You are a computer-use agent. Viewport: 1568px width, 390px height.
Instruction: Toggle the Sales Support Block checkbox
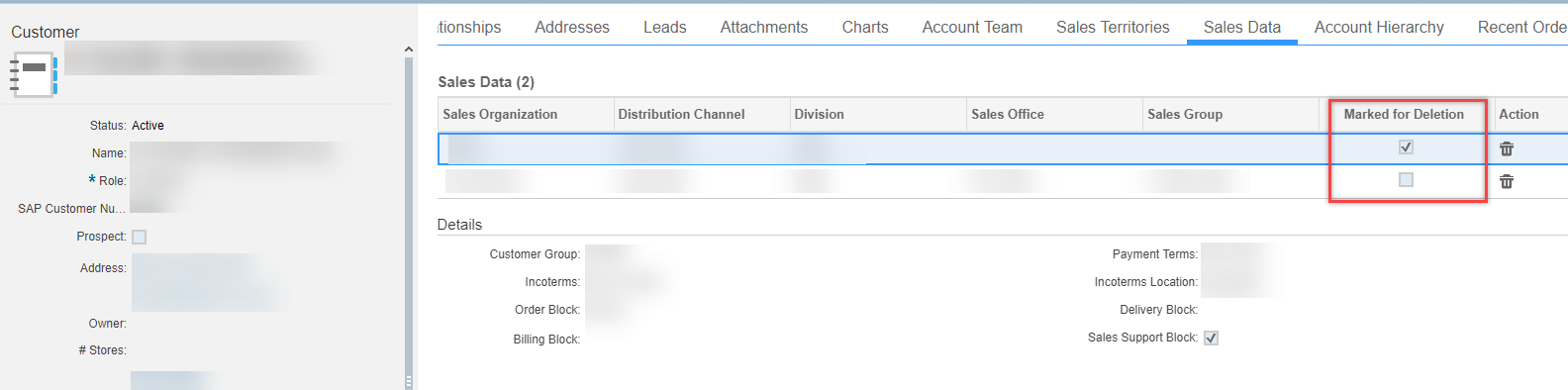(x=1211, y=338)
